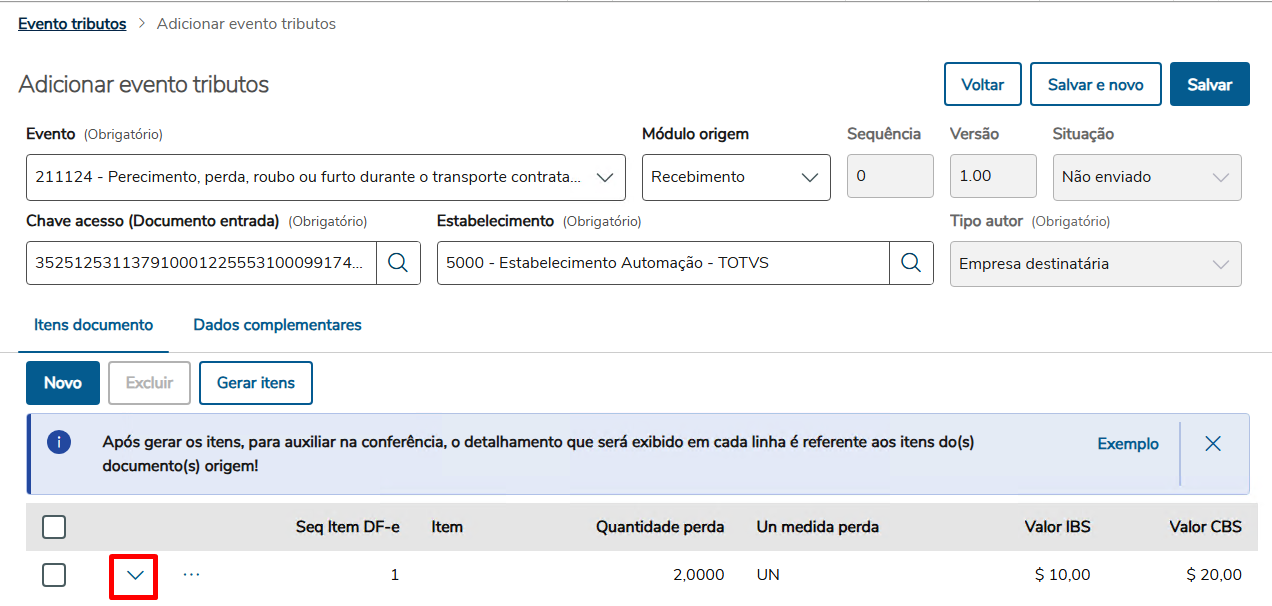Click the Evento tributos breadcrumb link

pyautogui.click(x=72, y=24)
